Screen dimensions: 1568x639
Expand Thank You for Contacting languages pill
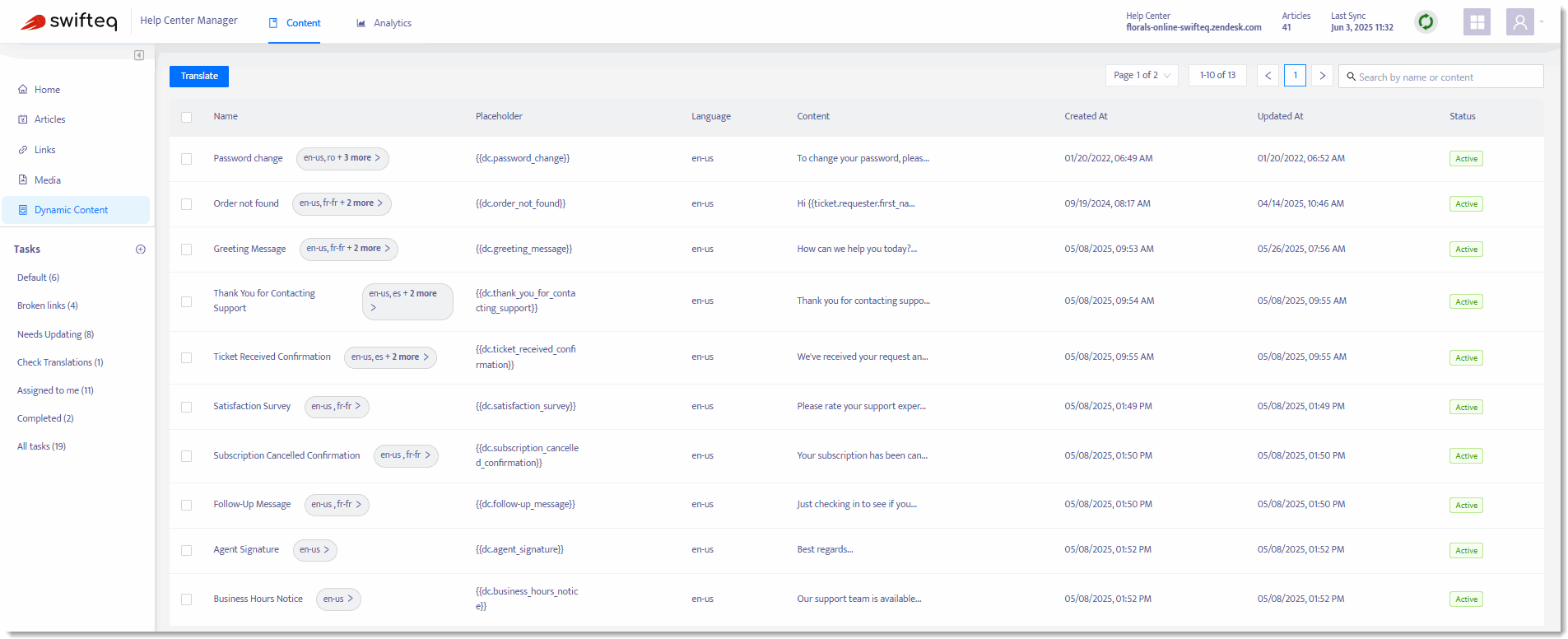click(x=407, y=301)
